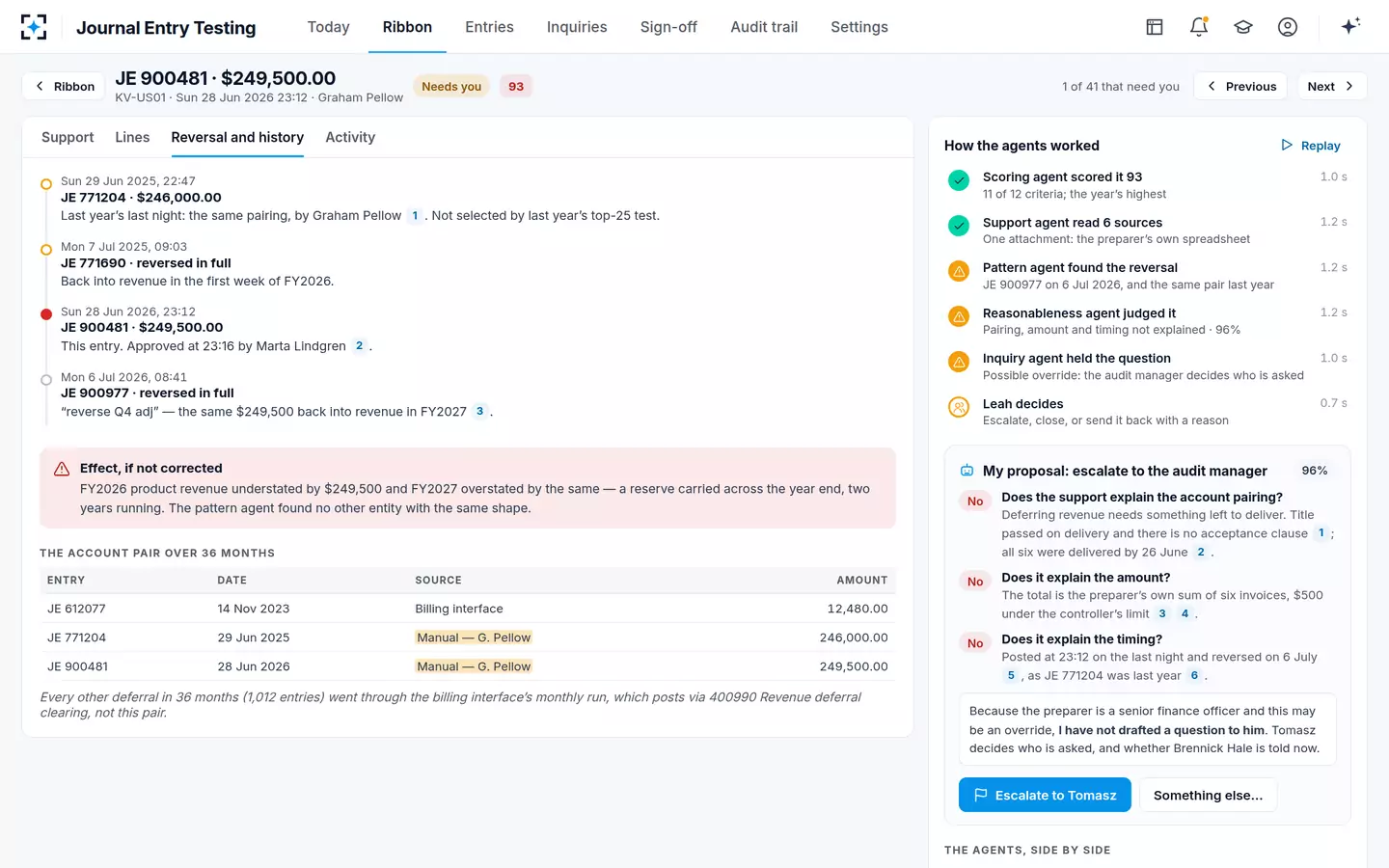Click the timeline marker for JE 771204
The image size is (1389, 868).
(46, 184)
